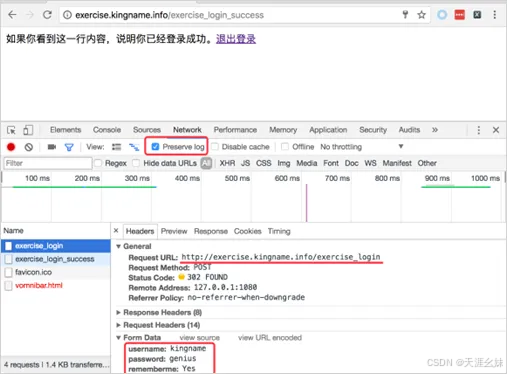
Task: Click the browser address bar URL
Action: (x=169, y=15)
